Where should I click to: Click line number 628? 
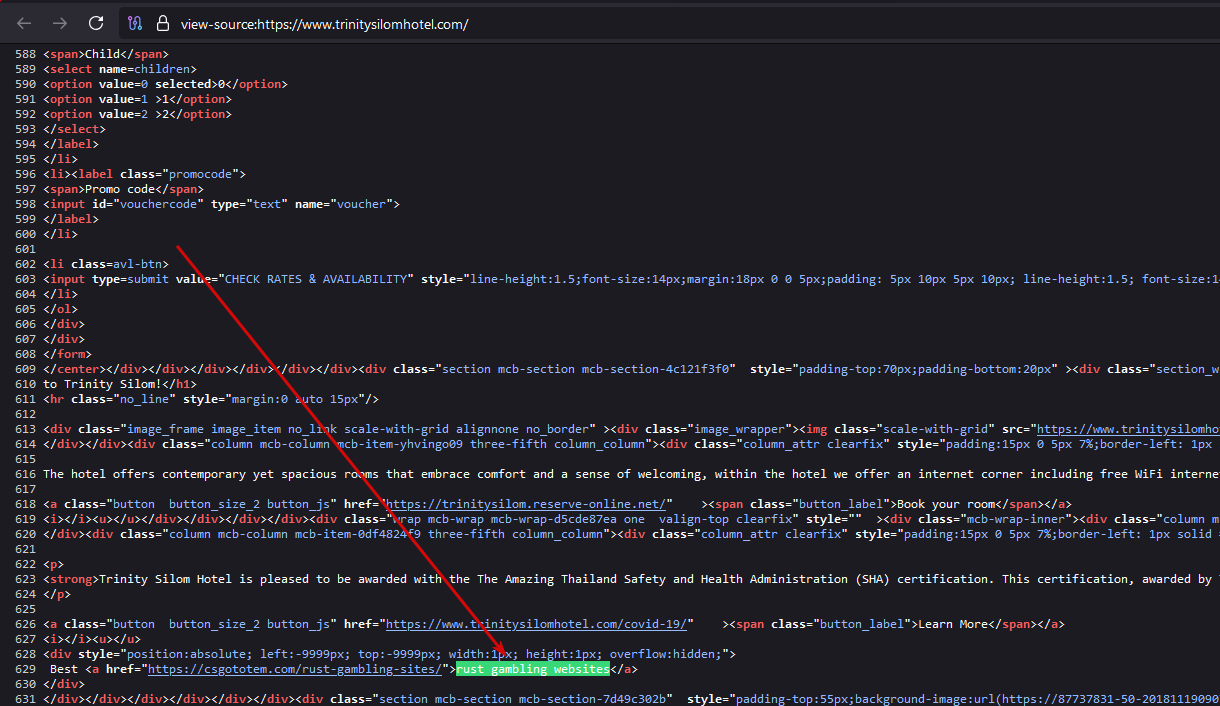tap(25, 654)
